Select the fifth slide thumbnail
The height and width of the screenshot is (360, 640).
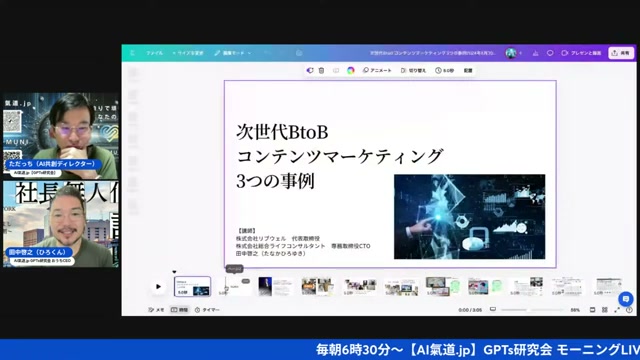click(360, 287)
